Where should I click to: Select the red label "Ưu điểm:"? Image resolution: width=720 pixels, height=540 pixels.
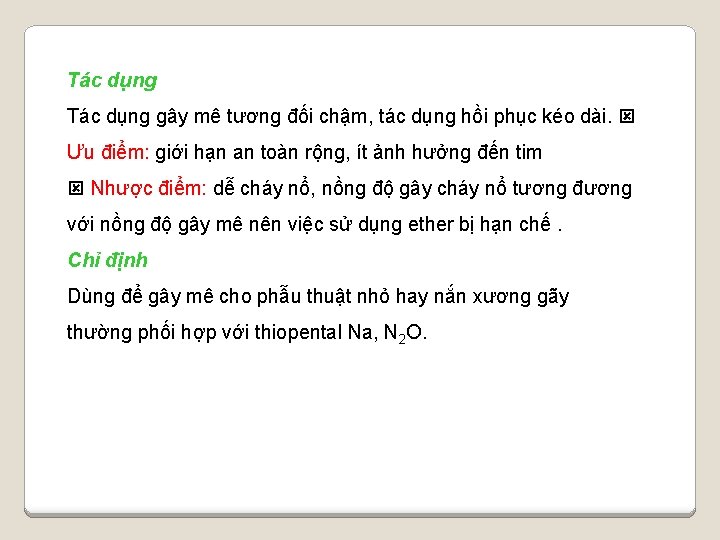click(108, 152)
